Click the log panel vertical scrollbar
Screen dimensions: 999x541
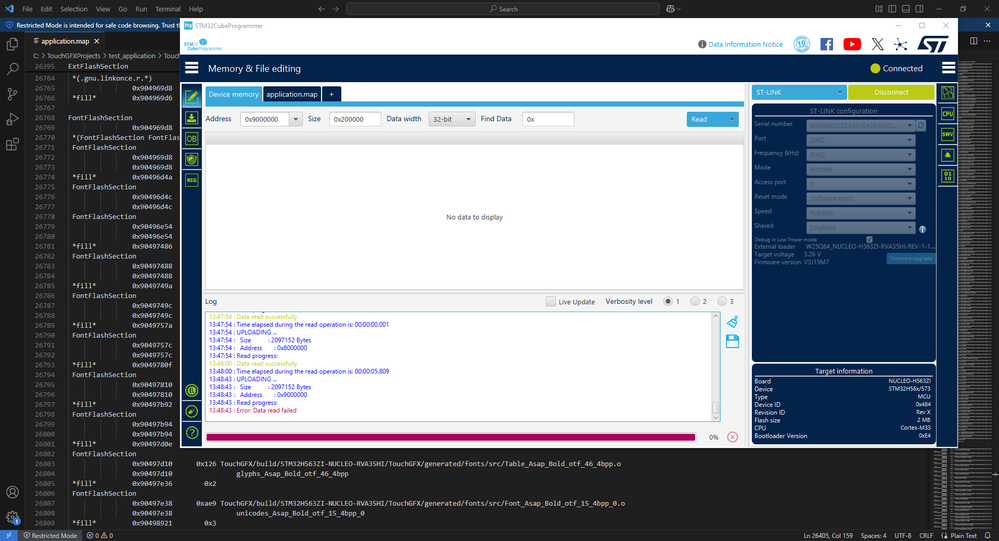[x=715, y=366]
